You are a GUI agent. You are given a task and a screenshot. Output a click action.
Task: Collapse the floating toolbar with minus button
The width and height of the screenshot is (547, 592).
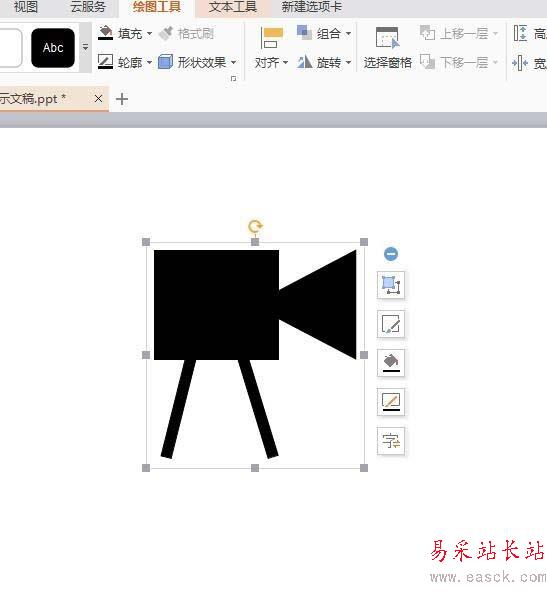coord(391,254)
